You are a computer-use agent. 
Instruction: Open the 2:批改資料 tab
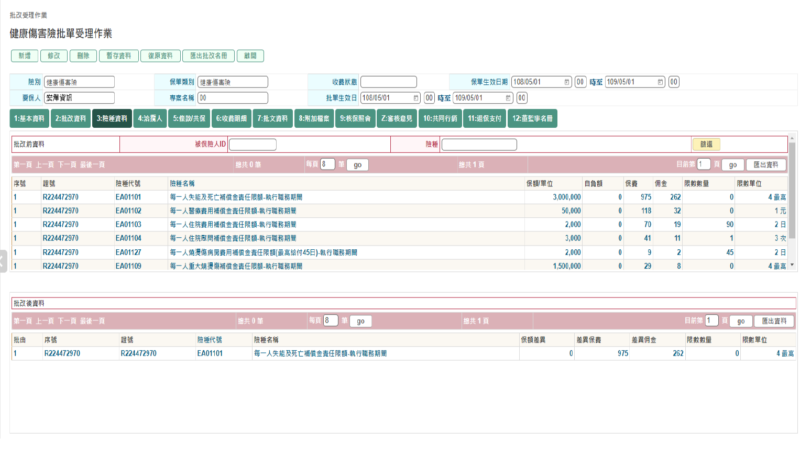click(70, 118)
